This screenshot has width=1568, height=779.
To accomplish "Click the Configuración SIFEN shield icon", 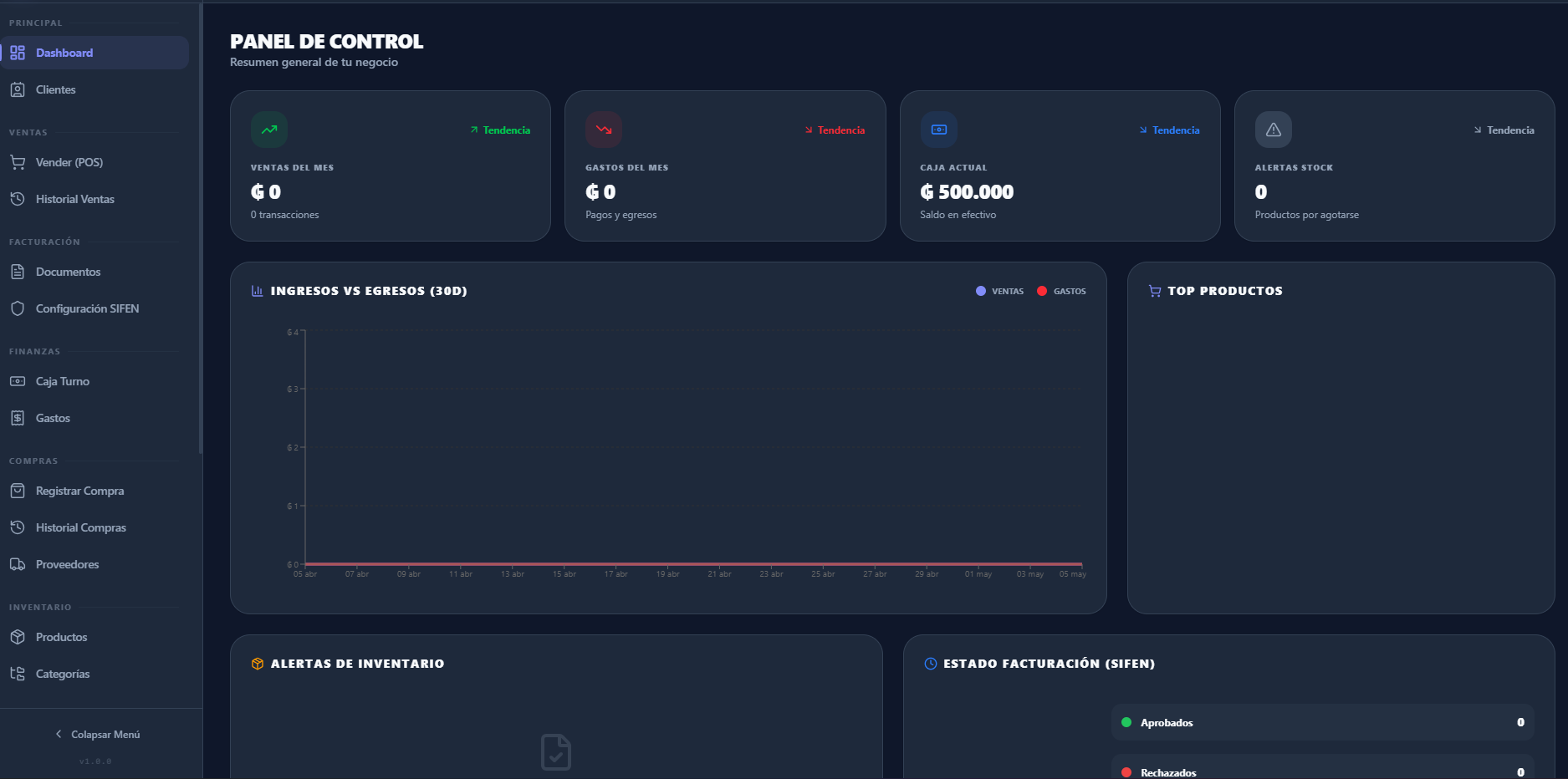I will [18, 308].
